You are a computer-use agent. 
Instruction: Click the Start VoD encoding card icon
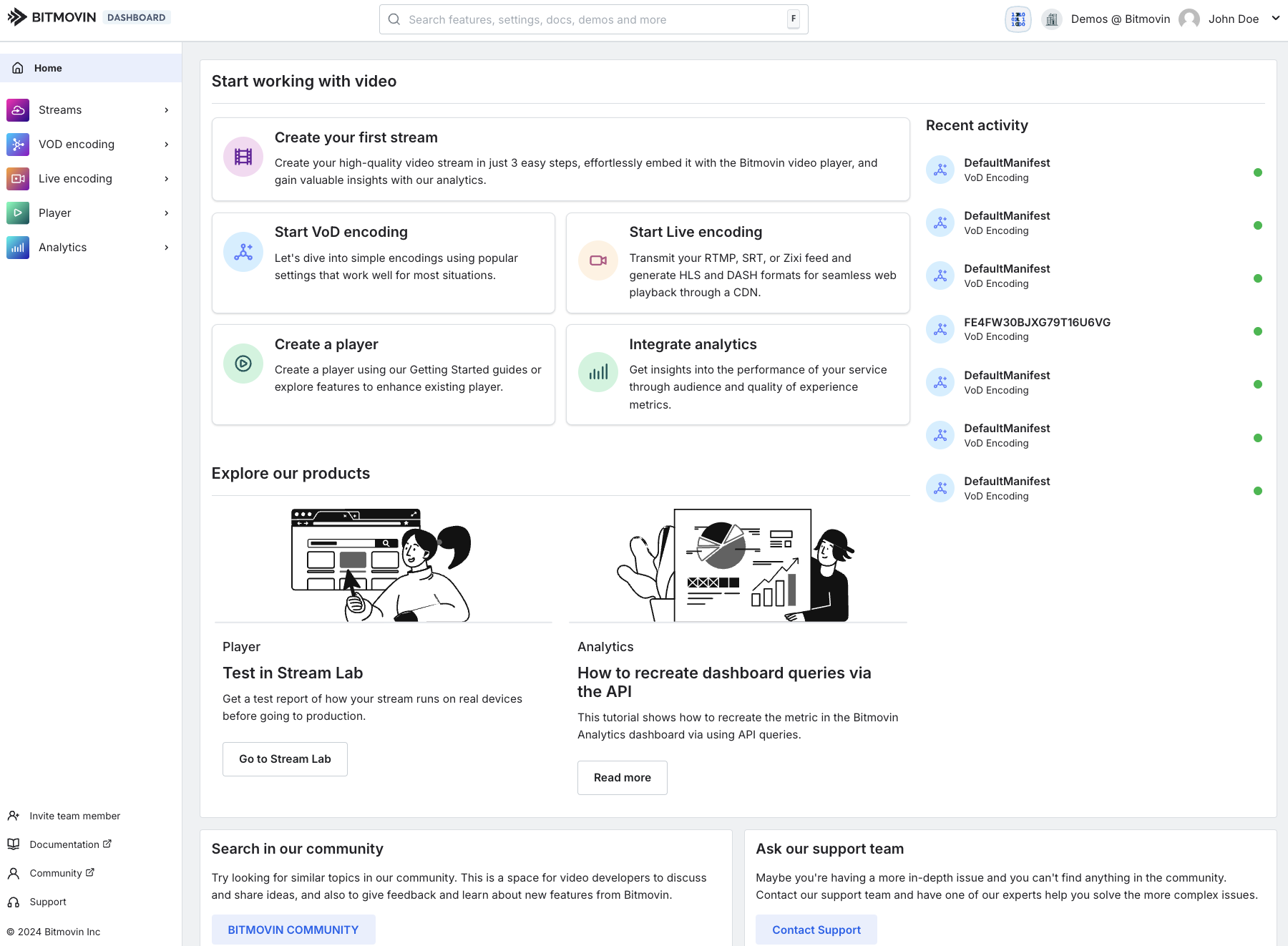click(x=243, y=252)
